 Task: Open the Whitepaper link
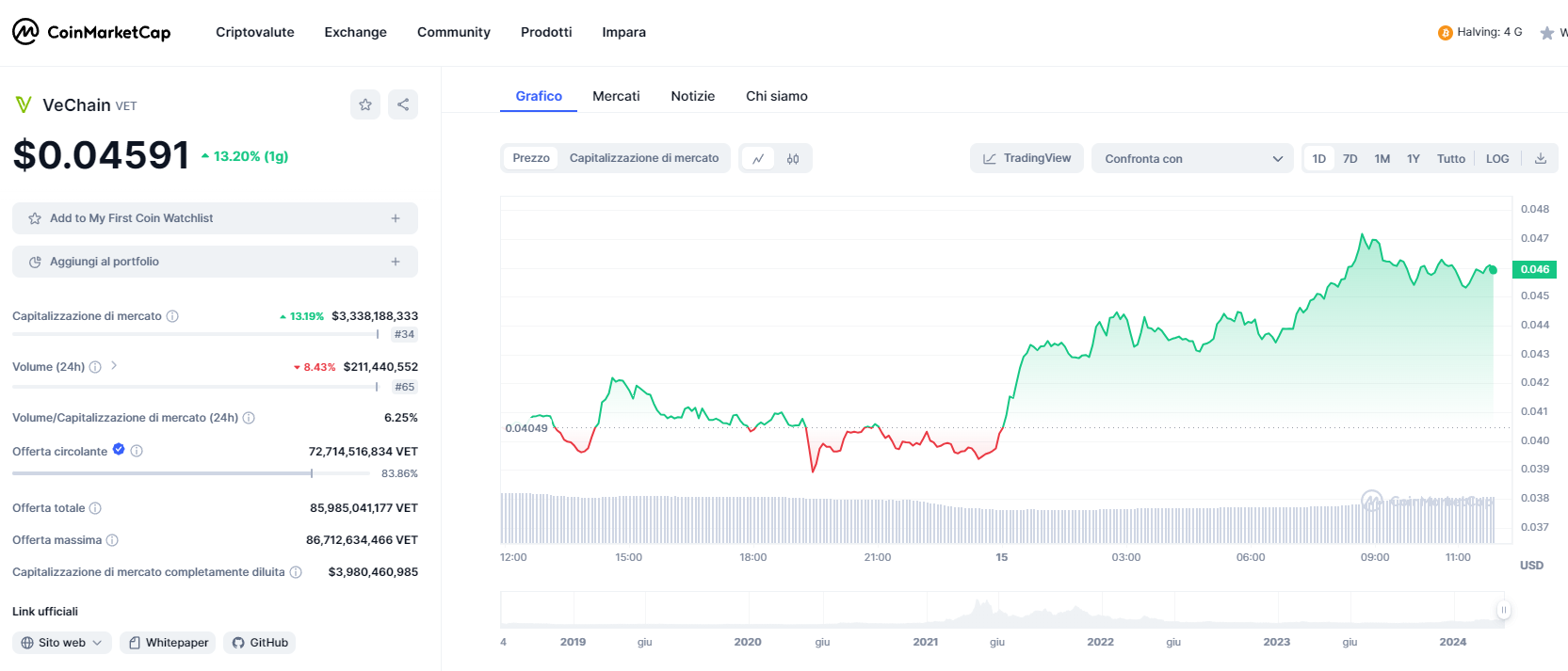168,643
